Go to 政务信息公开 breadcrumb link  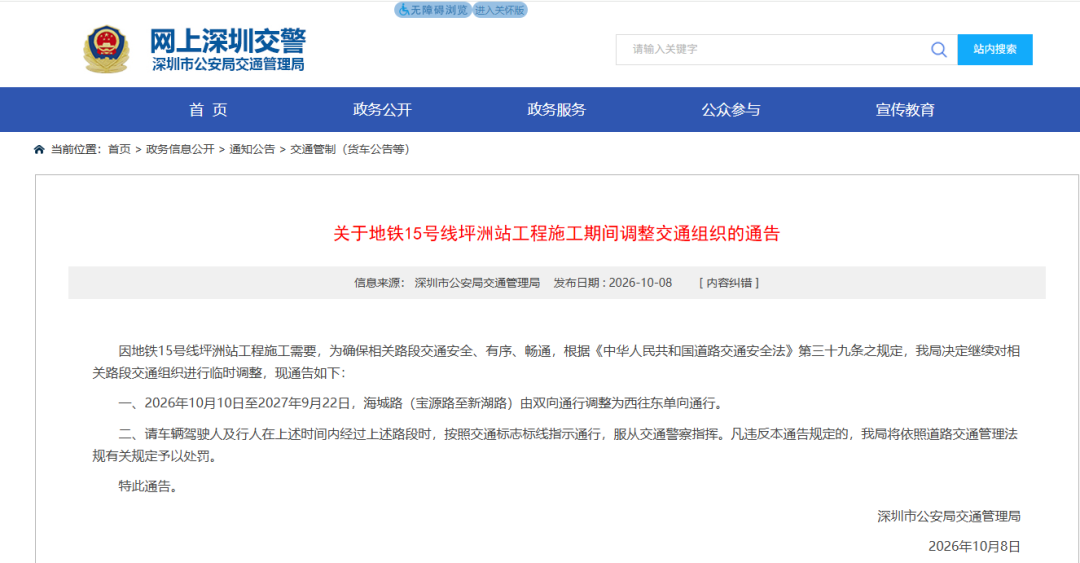tap(180, 150)
